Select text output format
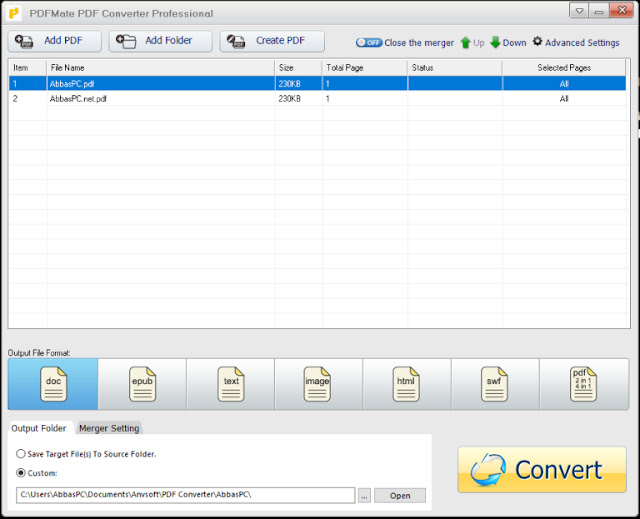The height and width of the screenshot is (519, 640). tap(231, 384)
